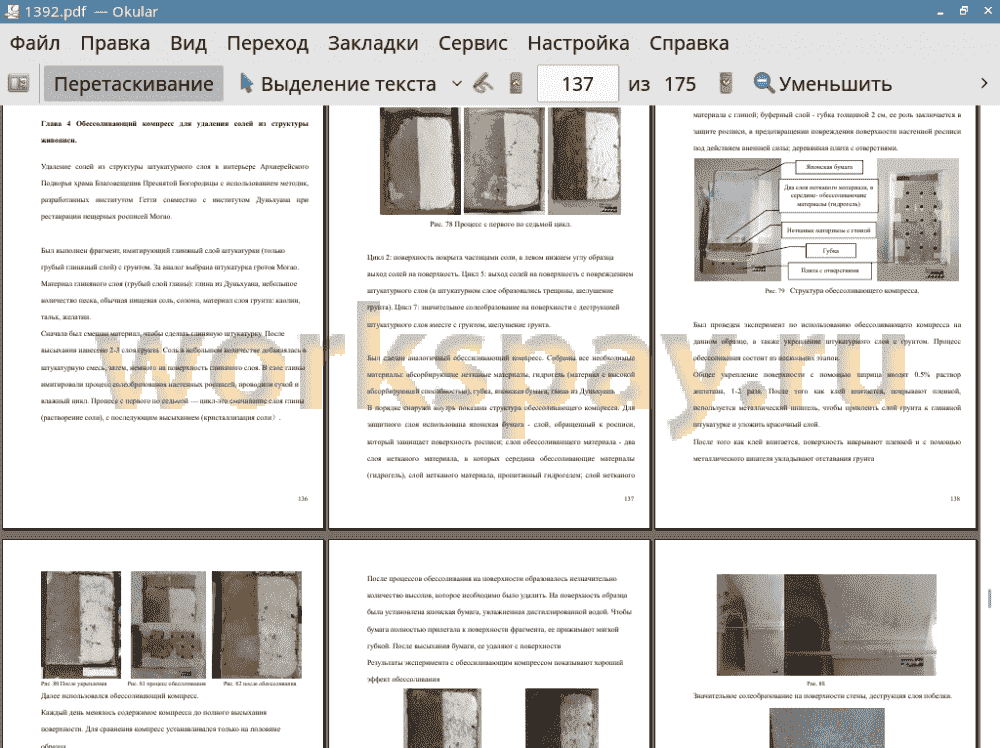
Task: Click the annotation highlighter icon
Action: coord(483,84)
